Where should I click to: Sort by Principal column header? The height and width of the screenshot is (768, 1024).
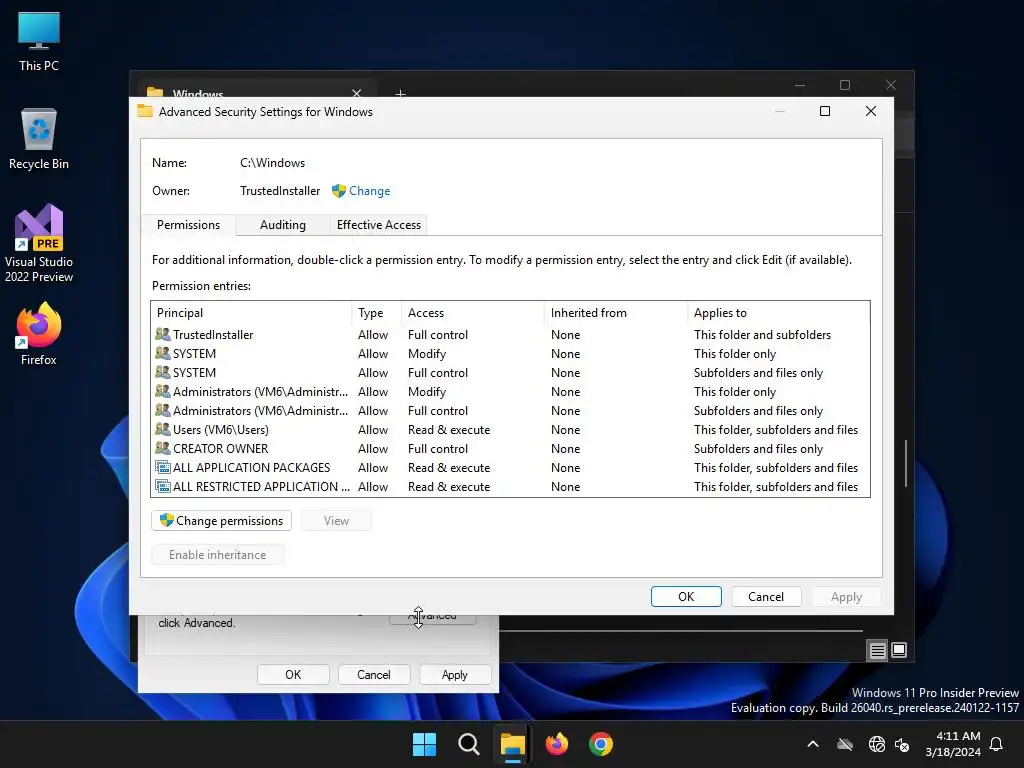pyautogui.click(x=251, y=313)
